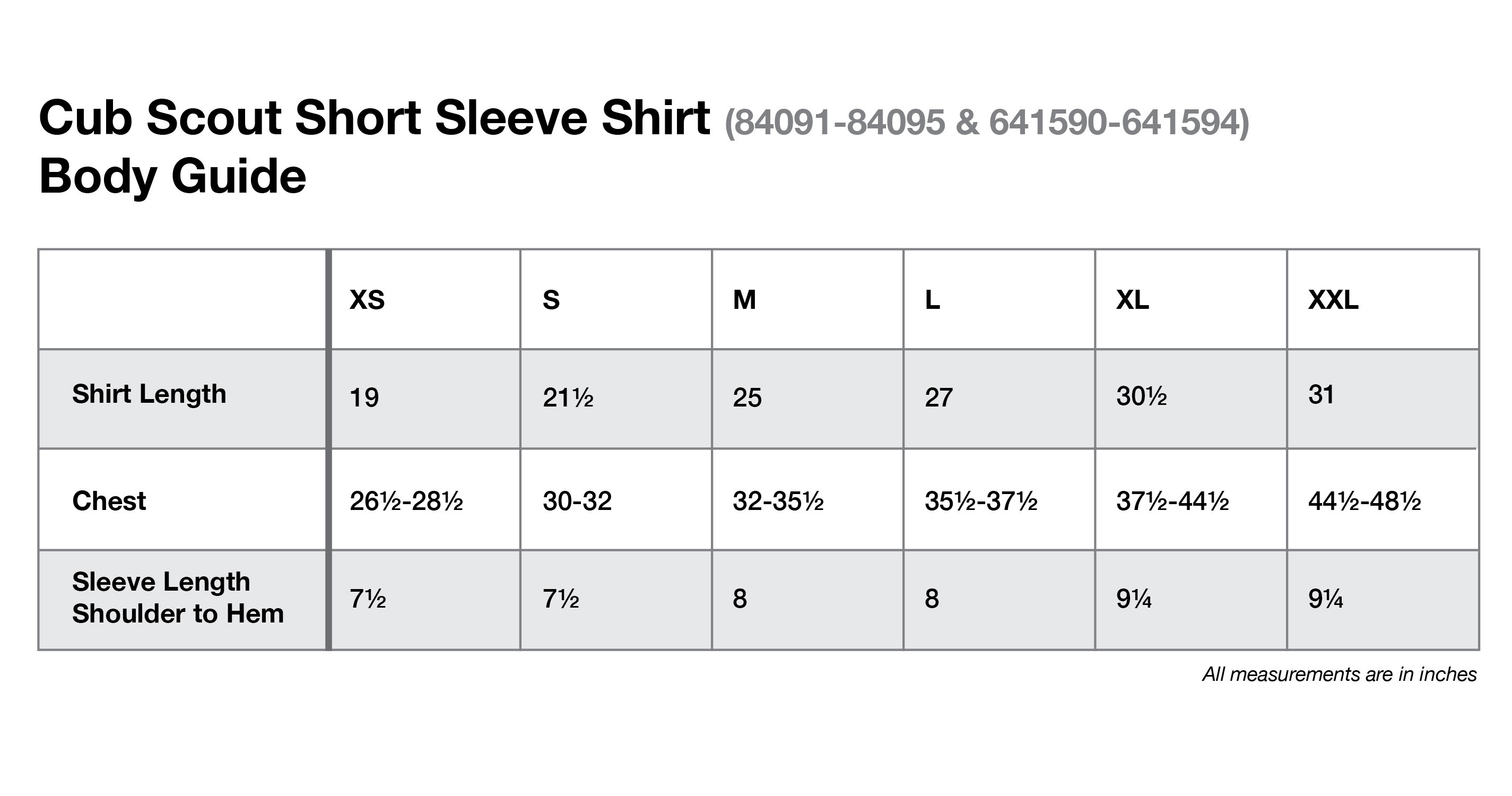Viewport: 1512px width, 796px height.
Task: Click the All measurements are in inches note
Action: point(1340,674)
